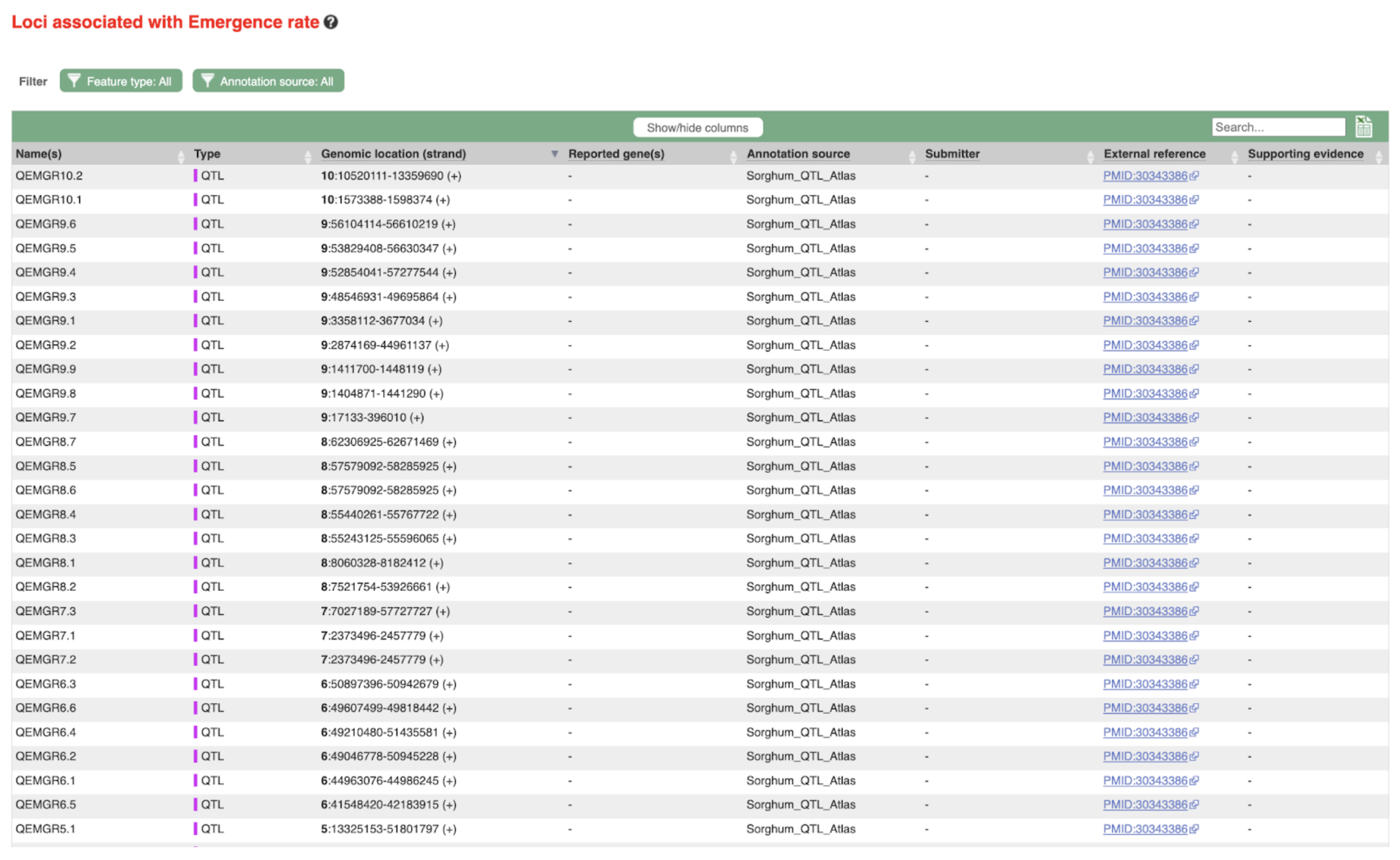Image resolution: width=1400 pixels, height=860 pixels.
Task: Click external link icon in QEMGR9.2 row
Action: click(x=1193, y=345)
